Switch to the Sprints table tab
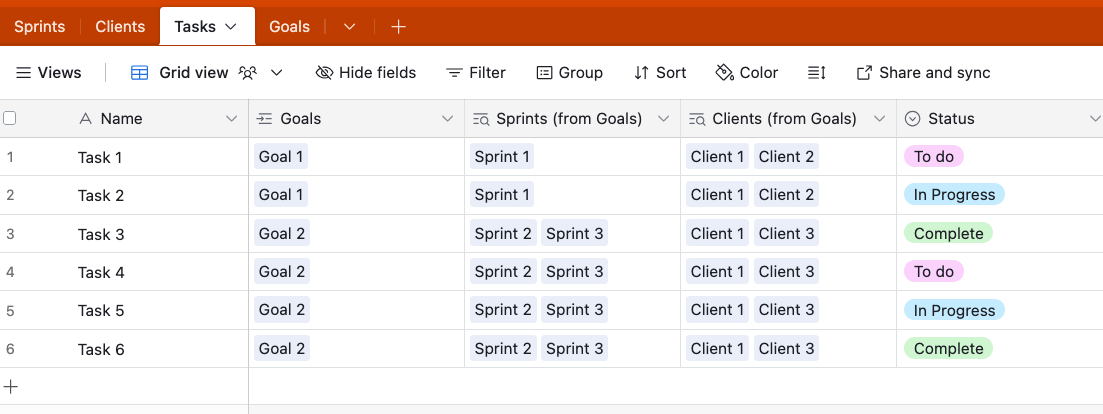The height and width of the screenshot is (414, 1103). coord(39,27)
